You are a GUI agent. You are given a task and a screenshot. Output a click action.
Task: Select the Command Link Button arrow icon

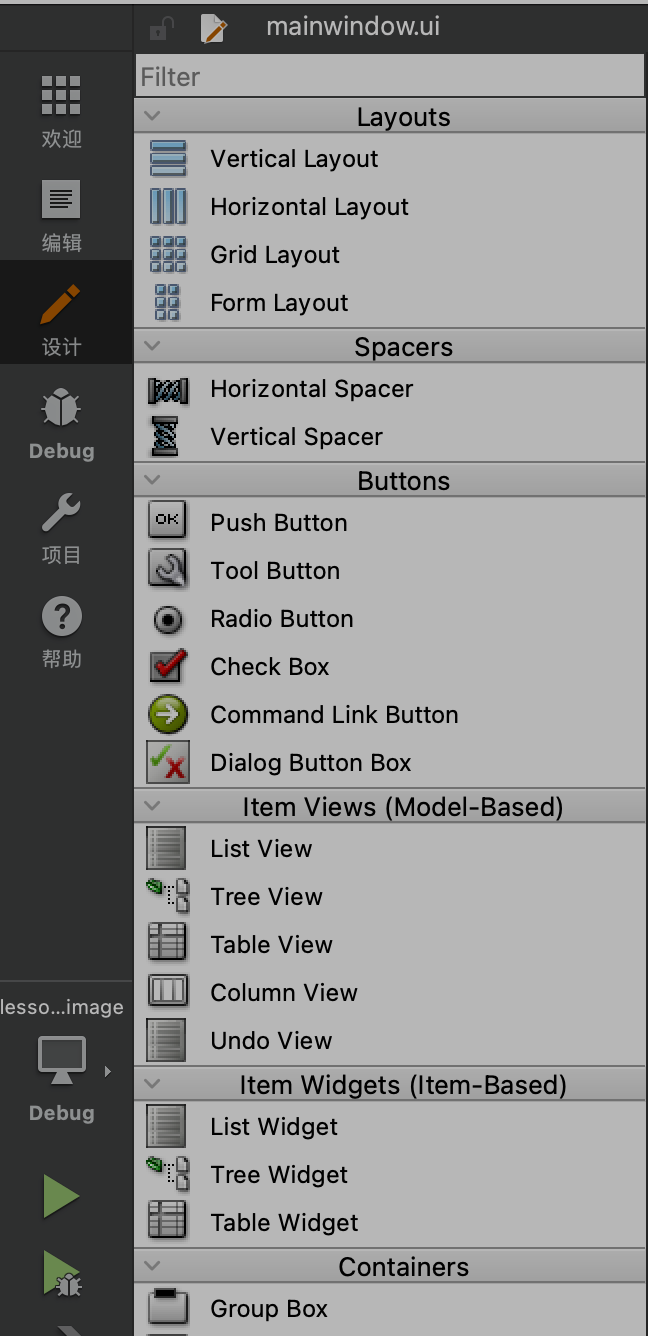tap(168, 715)
